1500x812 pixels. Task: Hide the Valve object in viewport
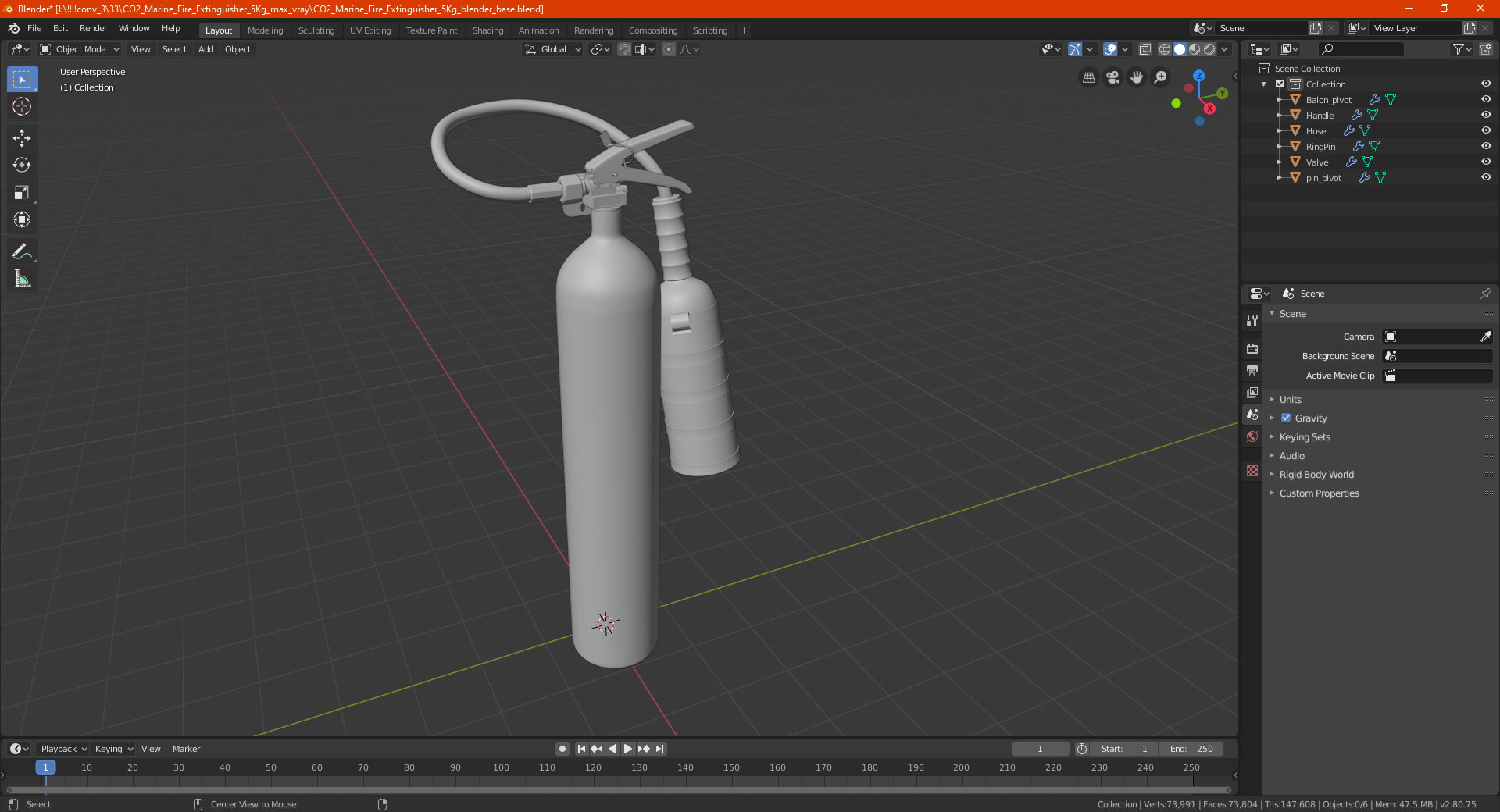[x=1486, y=162]
